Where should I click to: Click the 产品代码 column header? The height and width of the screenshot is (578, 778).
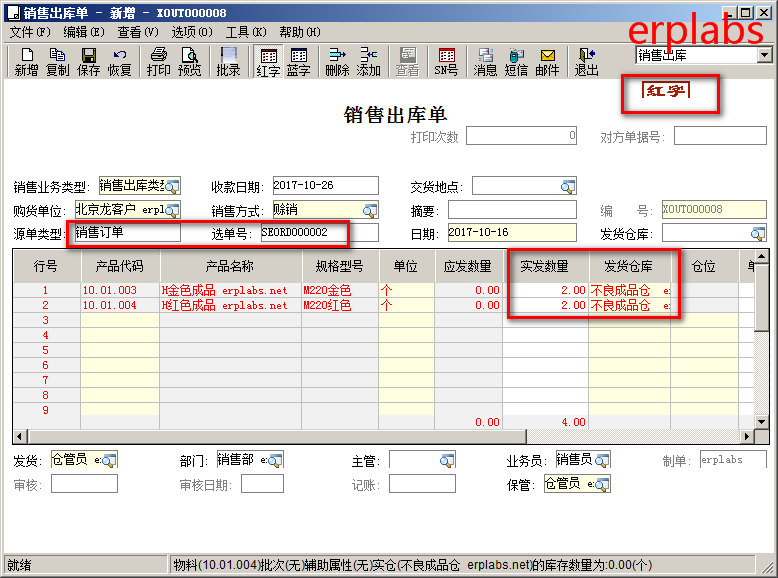coord(120,266)
